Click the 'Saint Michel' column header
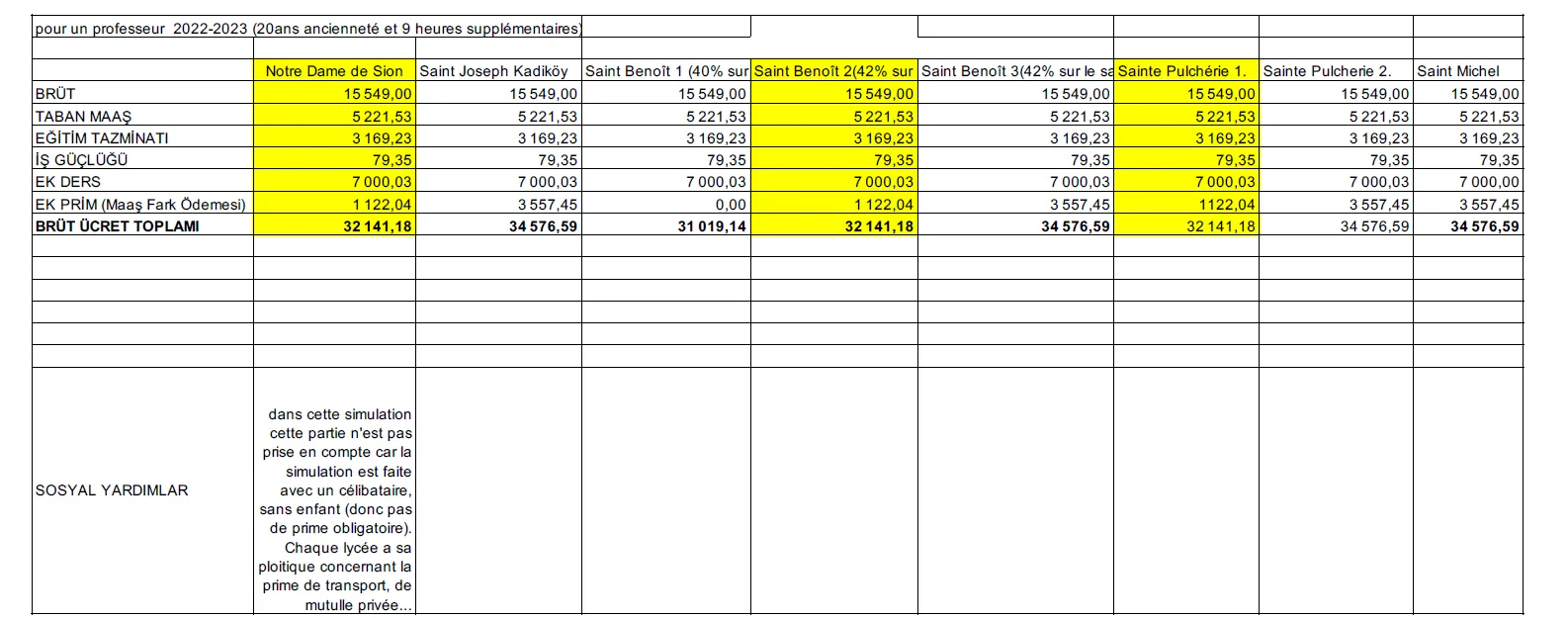Screen dimensions: 1568x618 click(x=1468, y=70)
